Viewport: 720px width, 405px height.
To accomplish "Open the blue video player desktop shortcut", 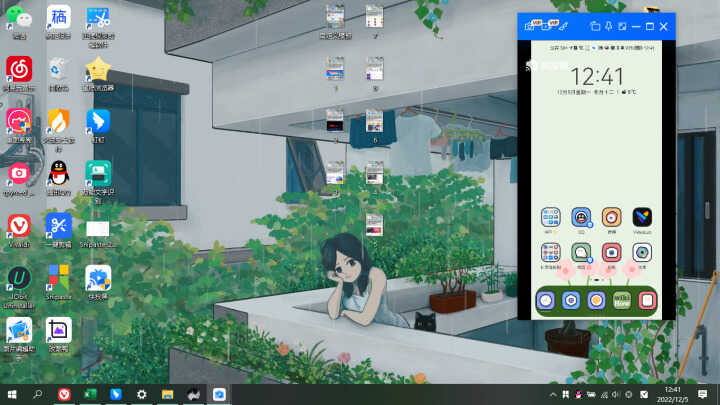I will point(98,278).
